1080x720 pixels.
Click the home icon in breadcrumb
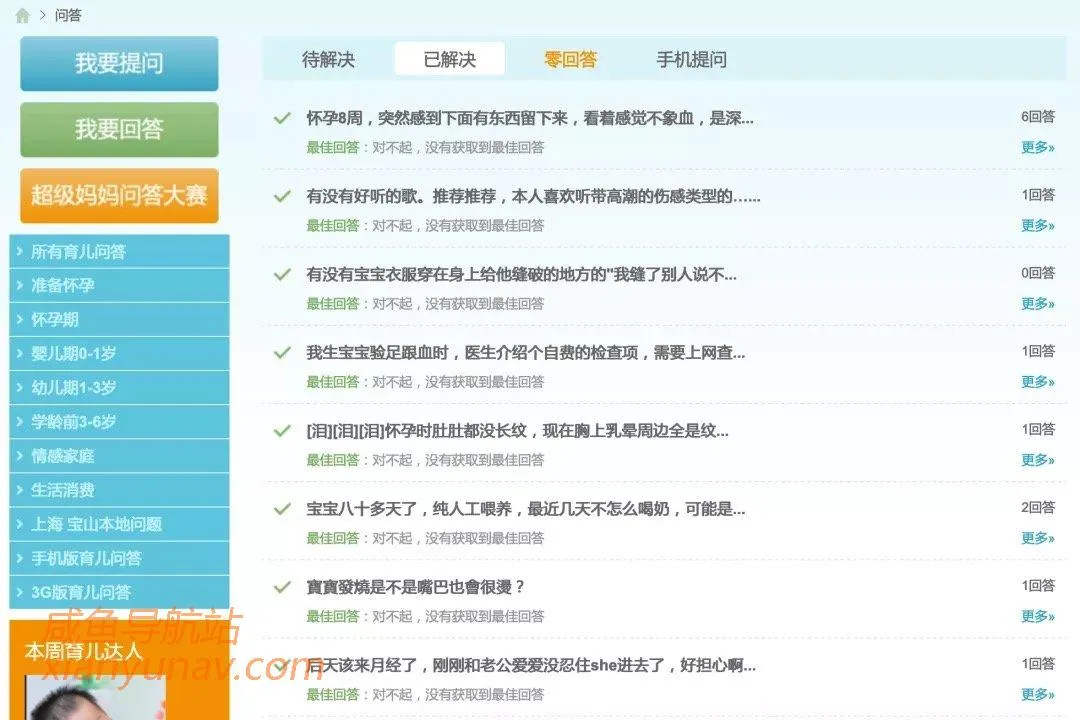(x=22, y=15)
